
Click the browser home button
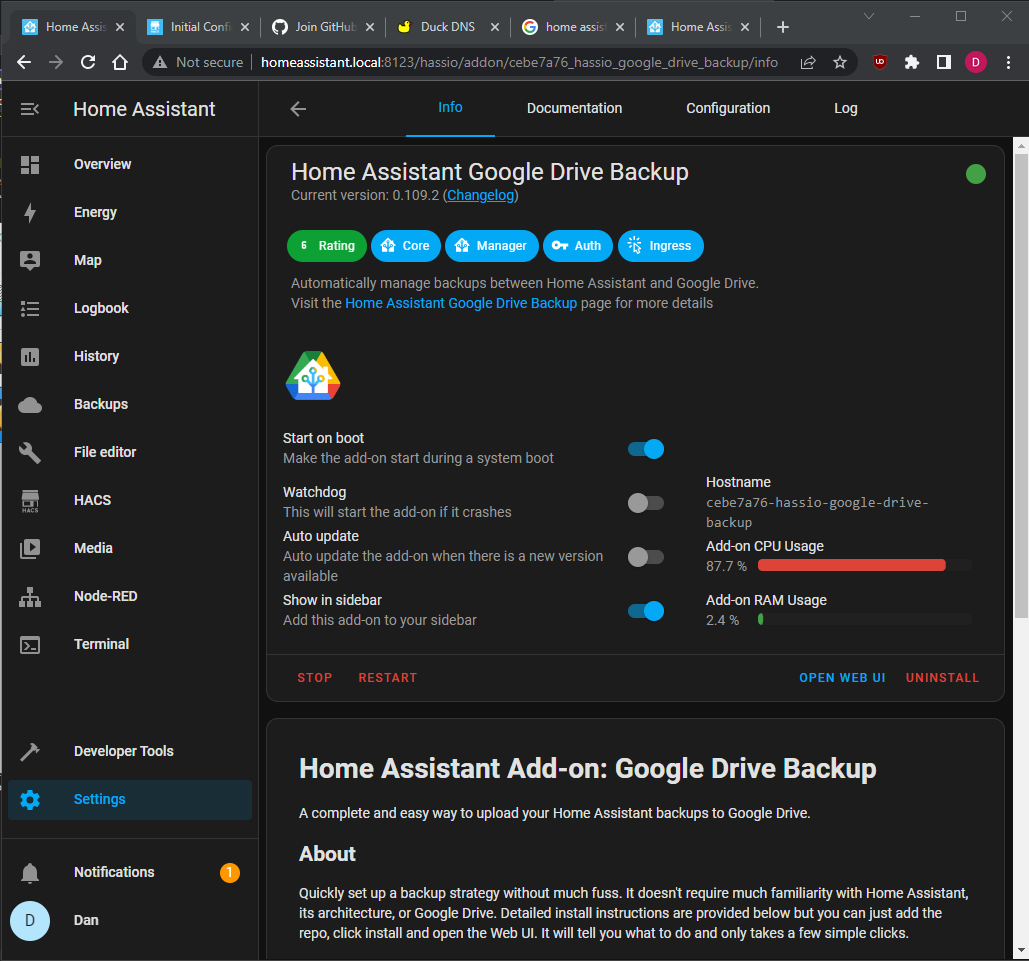click(x=119, y=62)
